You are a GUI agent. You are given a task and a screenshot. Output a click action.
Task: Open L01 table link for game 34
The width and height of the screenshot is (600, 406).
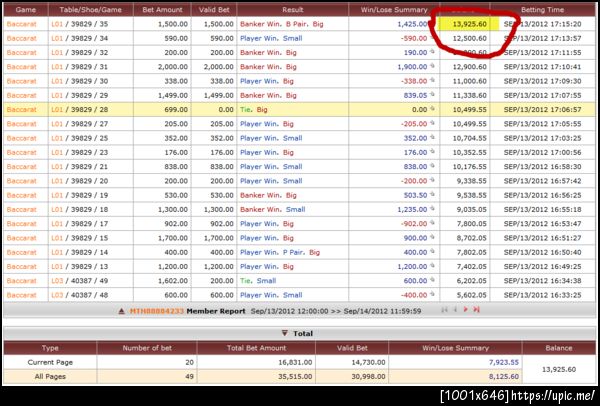click(57, 38)
